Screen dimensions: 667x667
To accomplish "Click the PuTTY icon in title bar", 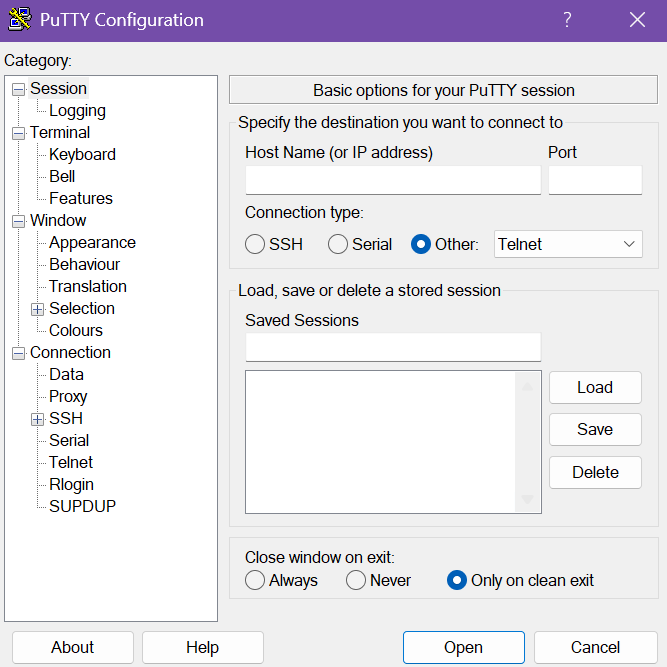I will point(20,20).
